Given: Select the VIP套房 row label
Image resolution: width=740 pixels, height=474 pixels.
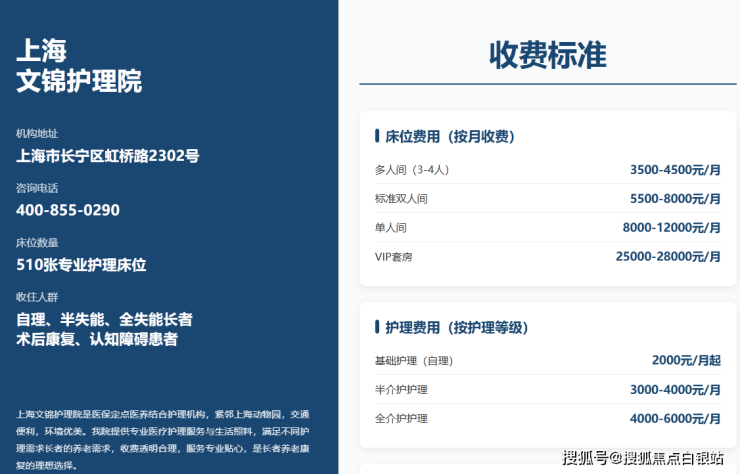Looking at the screenshot, I should click(394, 257).
